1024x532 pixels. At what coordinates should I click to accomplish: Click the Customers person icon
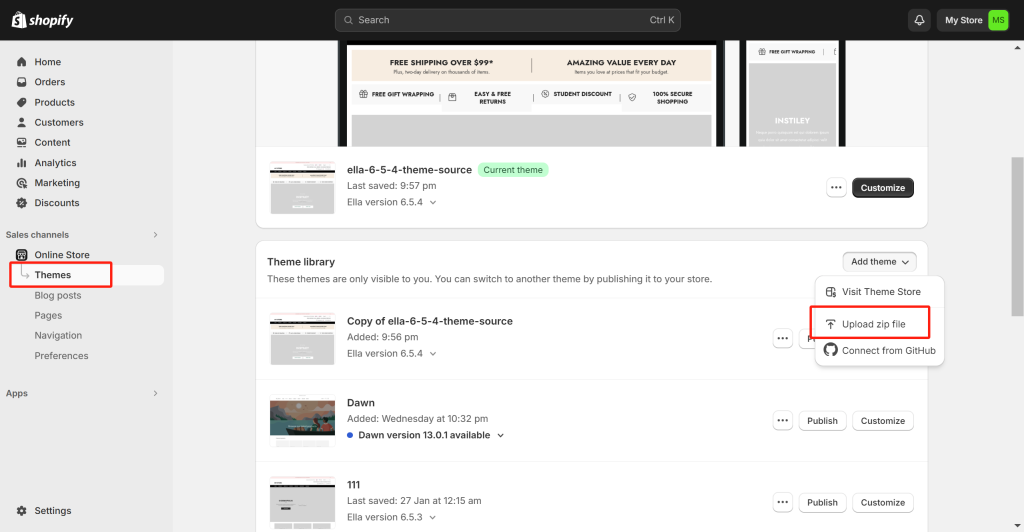click(22, 123)
